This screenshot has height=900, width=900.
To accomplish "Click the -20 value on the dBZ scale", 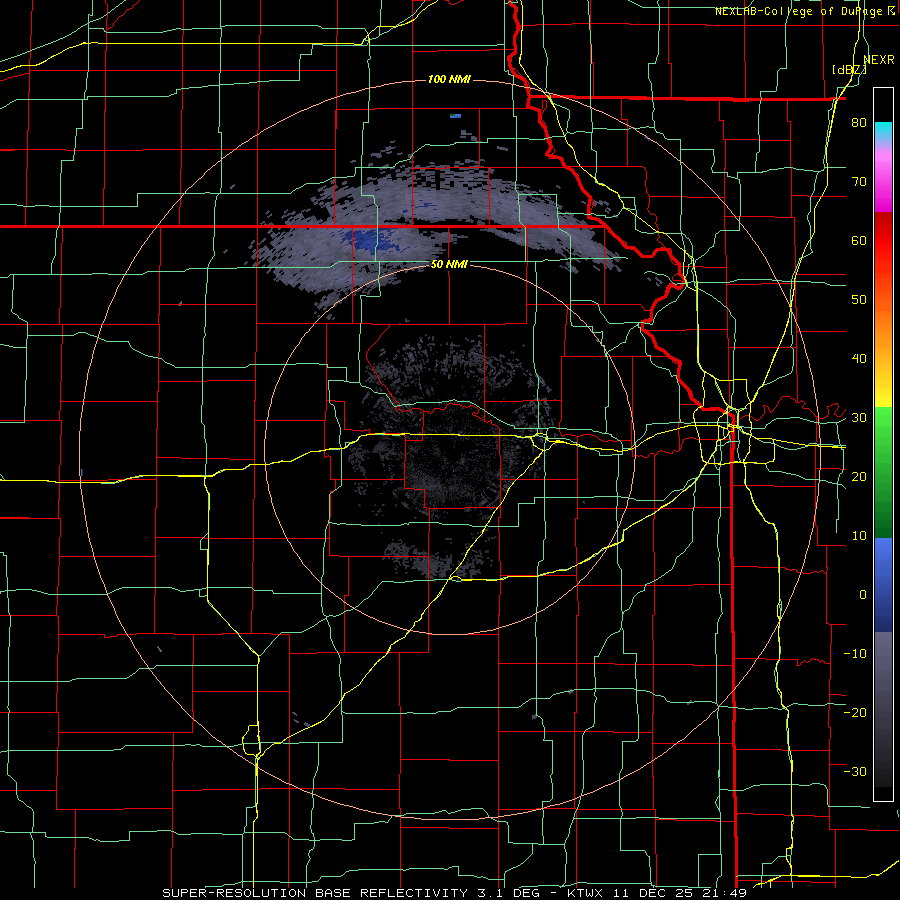I will (x=855, y=712).
